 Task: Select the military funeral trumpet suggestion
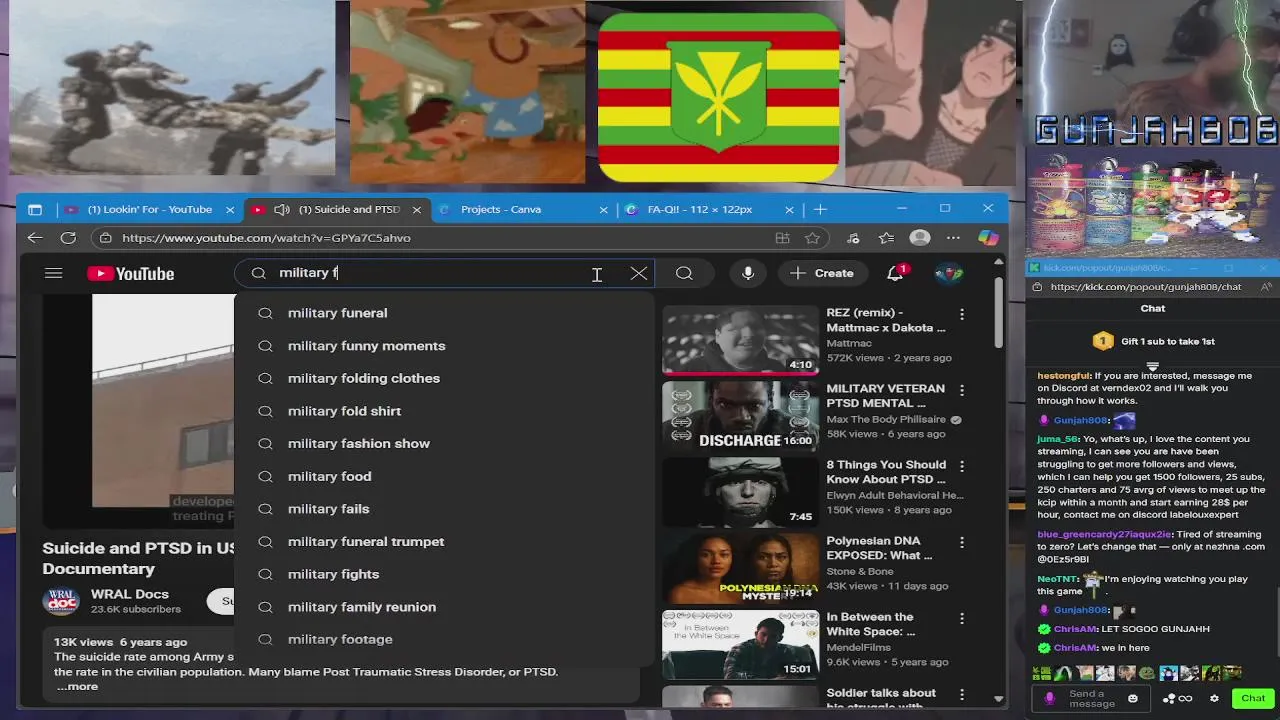(444, 542)
